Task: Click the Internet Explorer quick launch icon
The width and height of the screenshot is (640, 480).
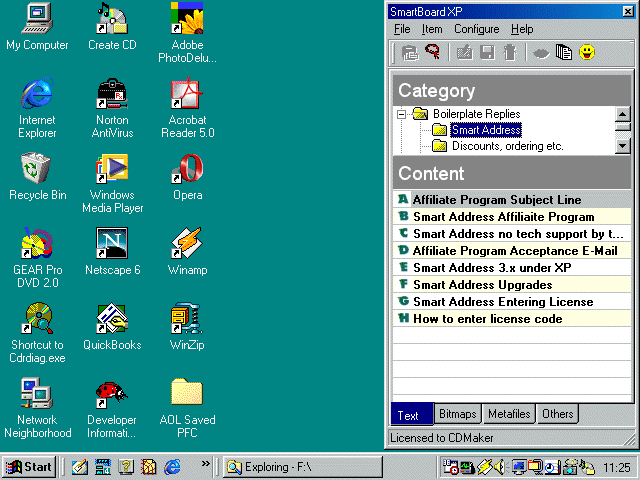Action: coord(172,467)
